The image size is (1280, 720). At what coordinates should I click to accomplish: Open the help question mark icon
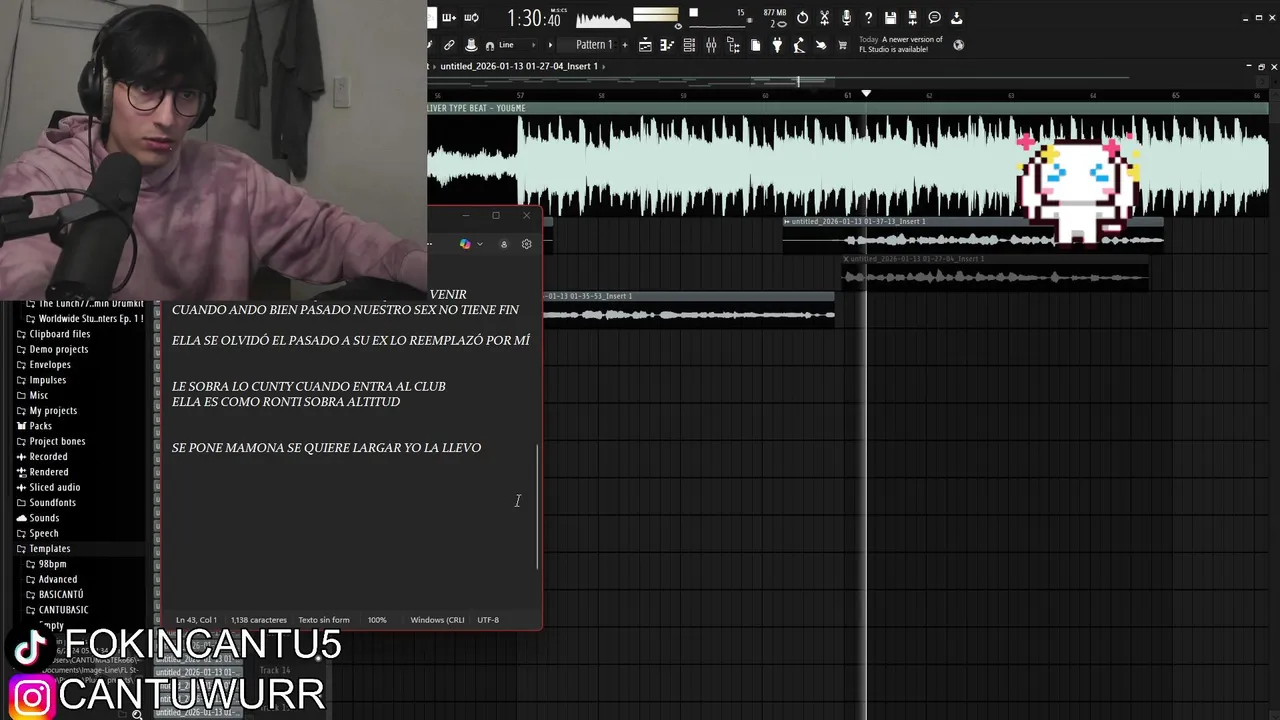868,18
